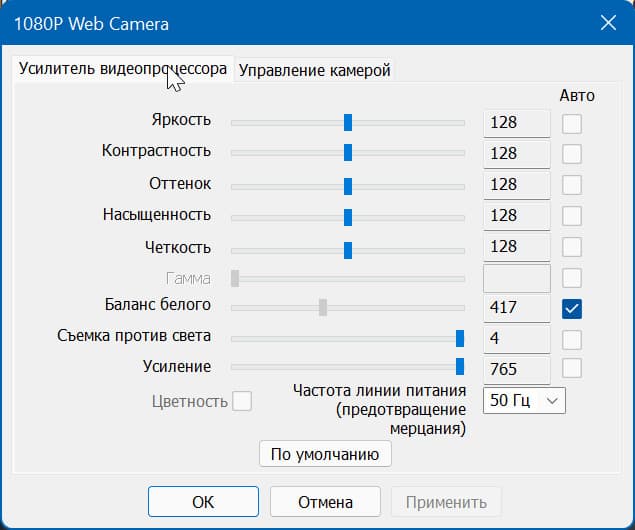Close the 1080P Web Camera dialog

pos(607,23)
